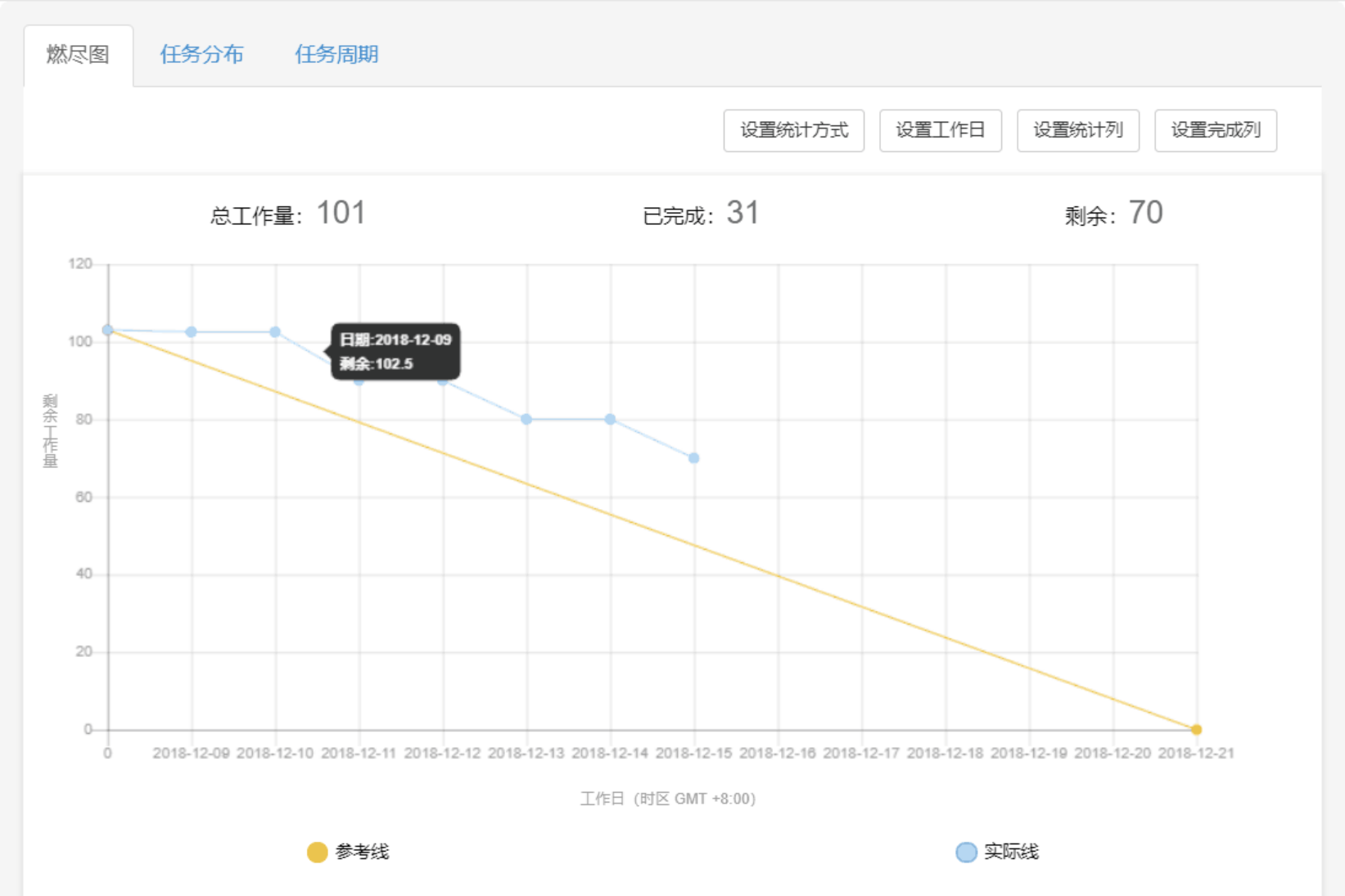
Task: Open the 任务分布 tab
Action: pyautogui.click(x=201, y=55)
